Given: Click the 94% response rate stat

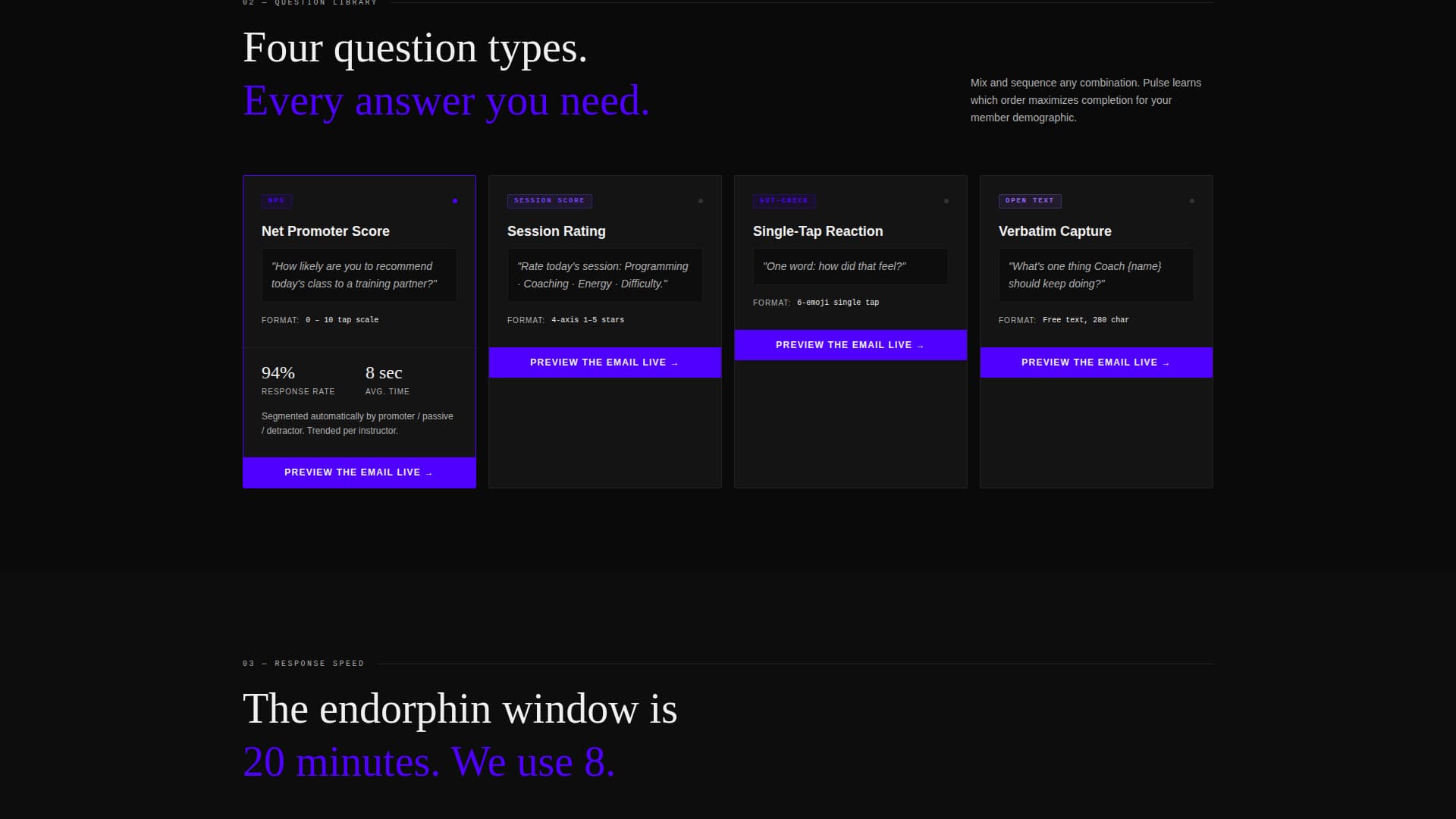Looking at the screenshot, I should coord(278,373).
